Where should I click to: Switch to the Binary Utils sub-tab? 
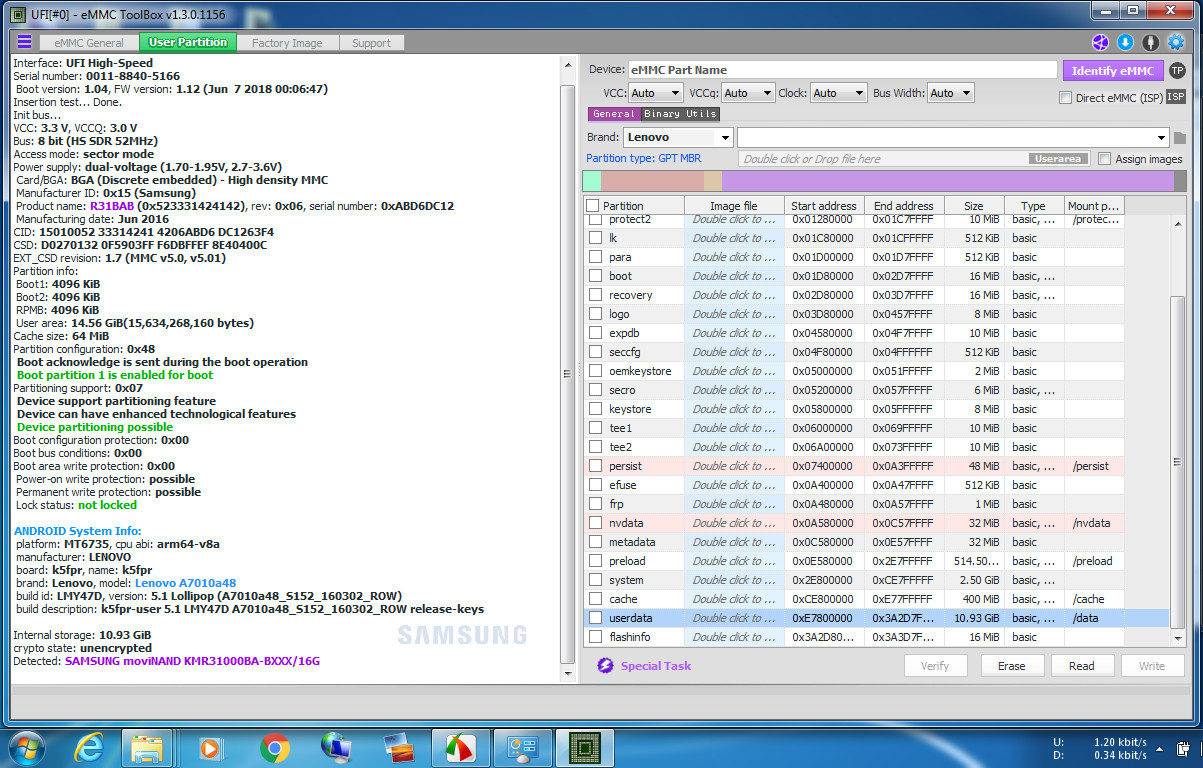point(680,114)
